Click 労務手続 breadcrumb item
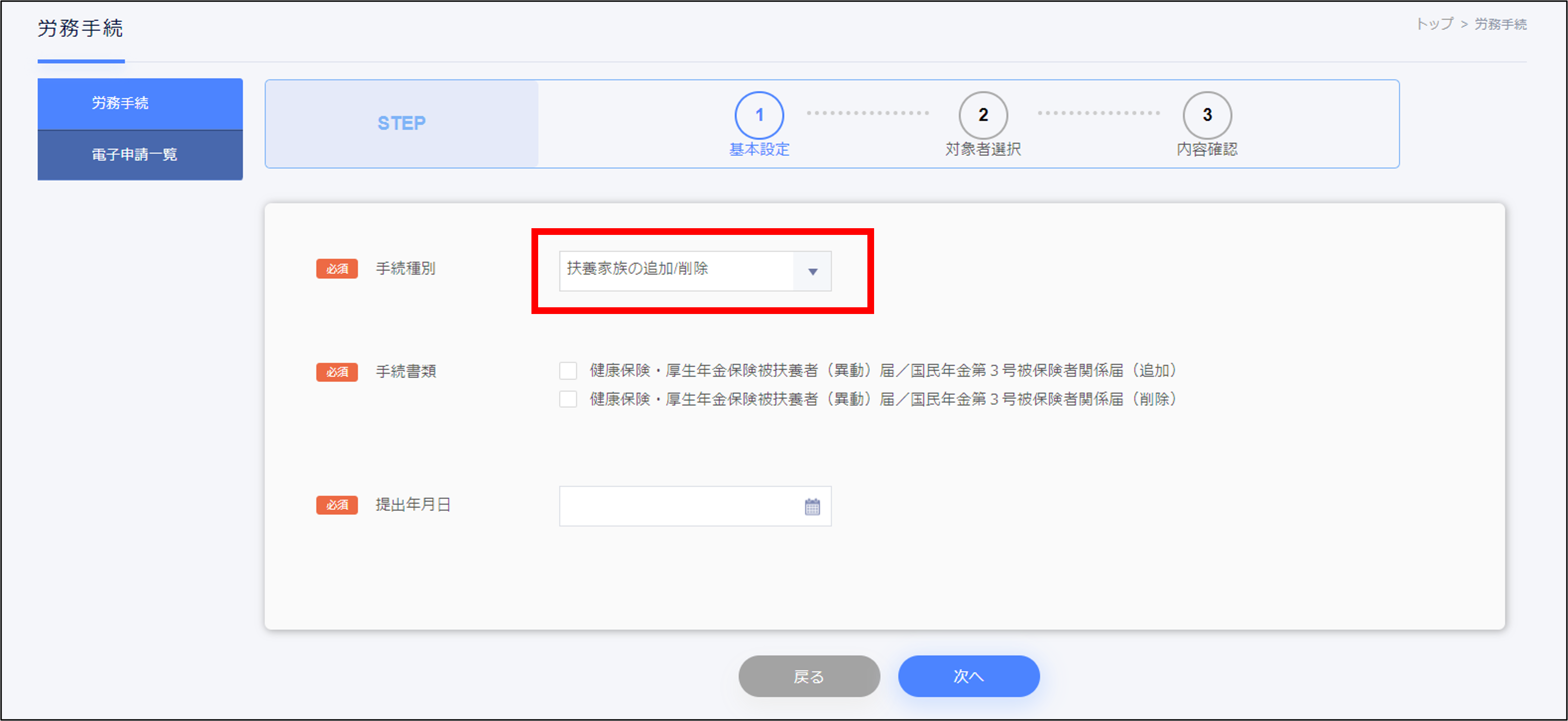This screenshot has width=1568, height=721. click(1500, 24)
